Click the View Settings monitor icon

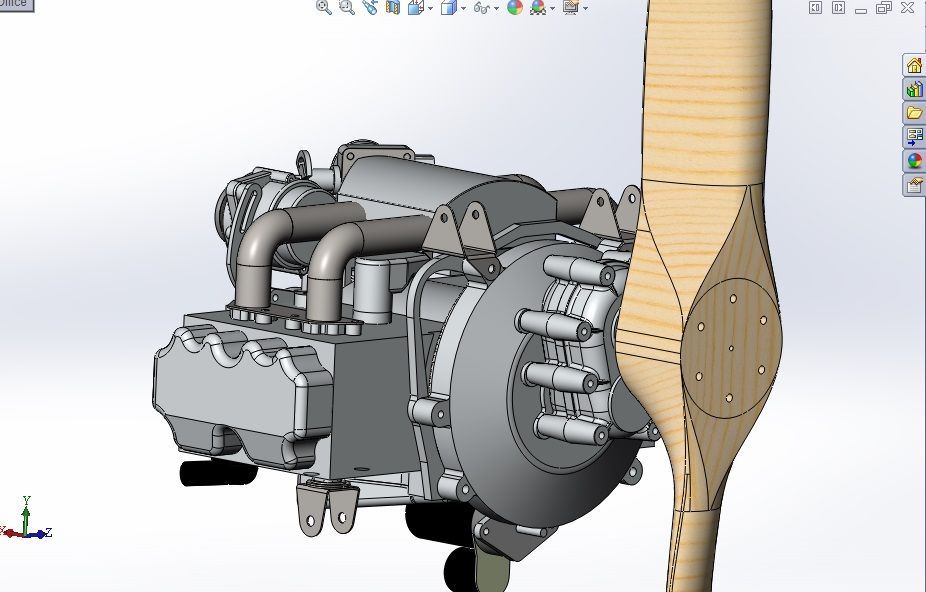click(x=570, y=8)
